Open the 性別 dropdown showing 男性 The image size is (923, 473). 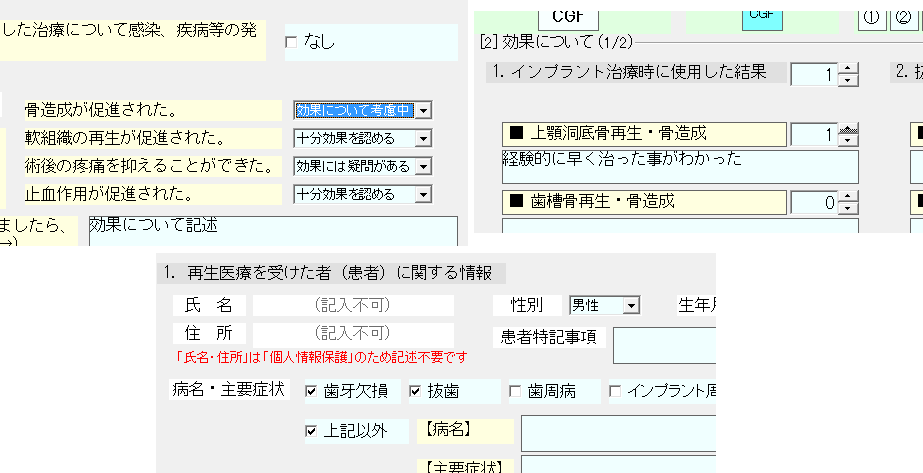click(x=630, y=305)
